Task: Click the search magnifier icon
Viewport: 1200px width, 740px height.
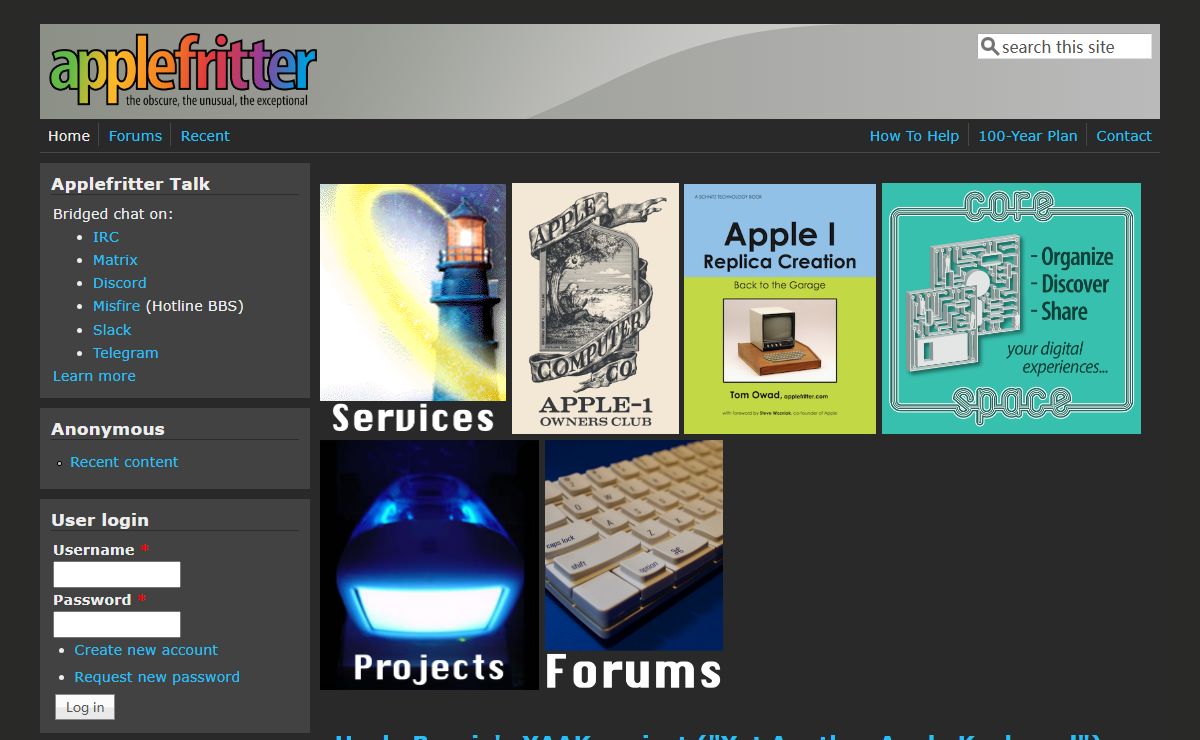Action: pos(990,47)
